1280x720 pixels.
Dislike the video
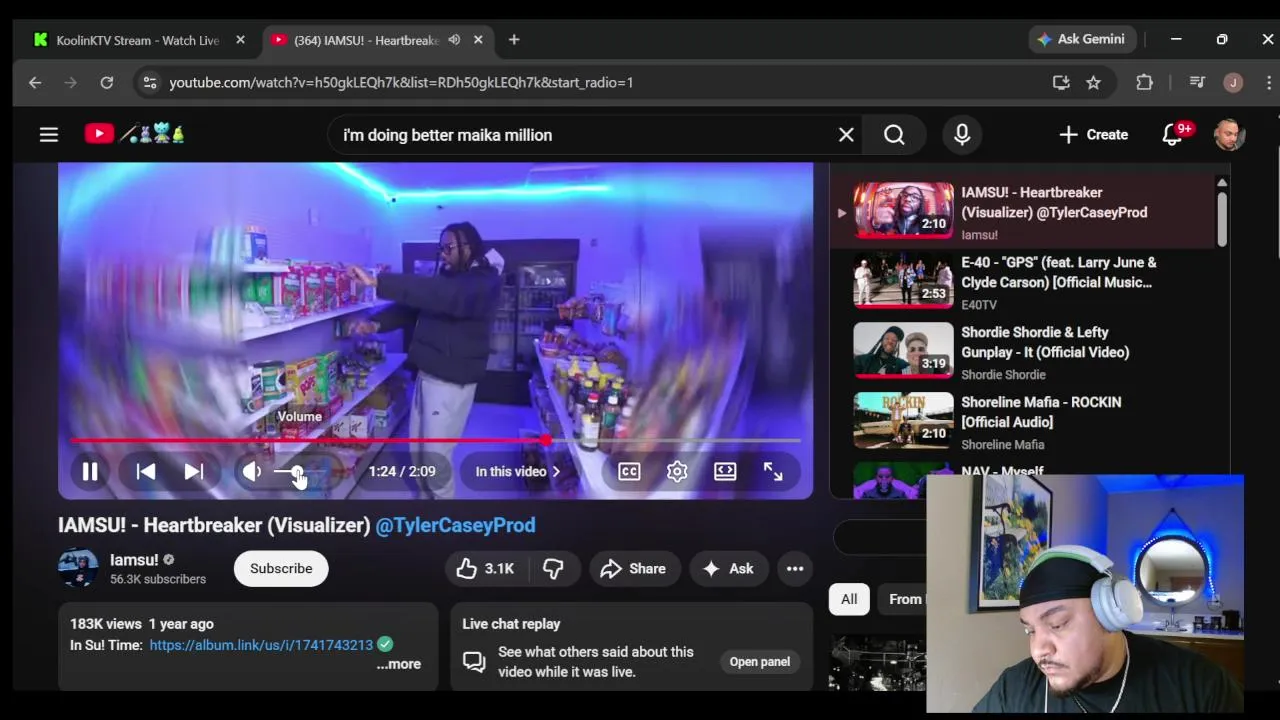point(553,568)
